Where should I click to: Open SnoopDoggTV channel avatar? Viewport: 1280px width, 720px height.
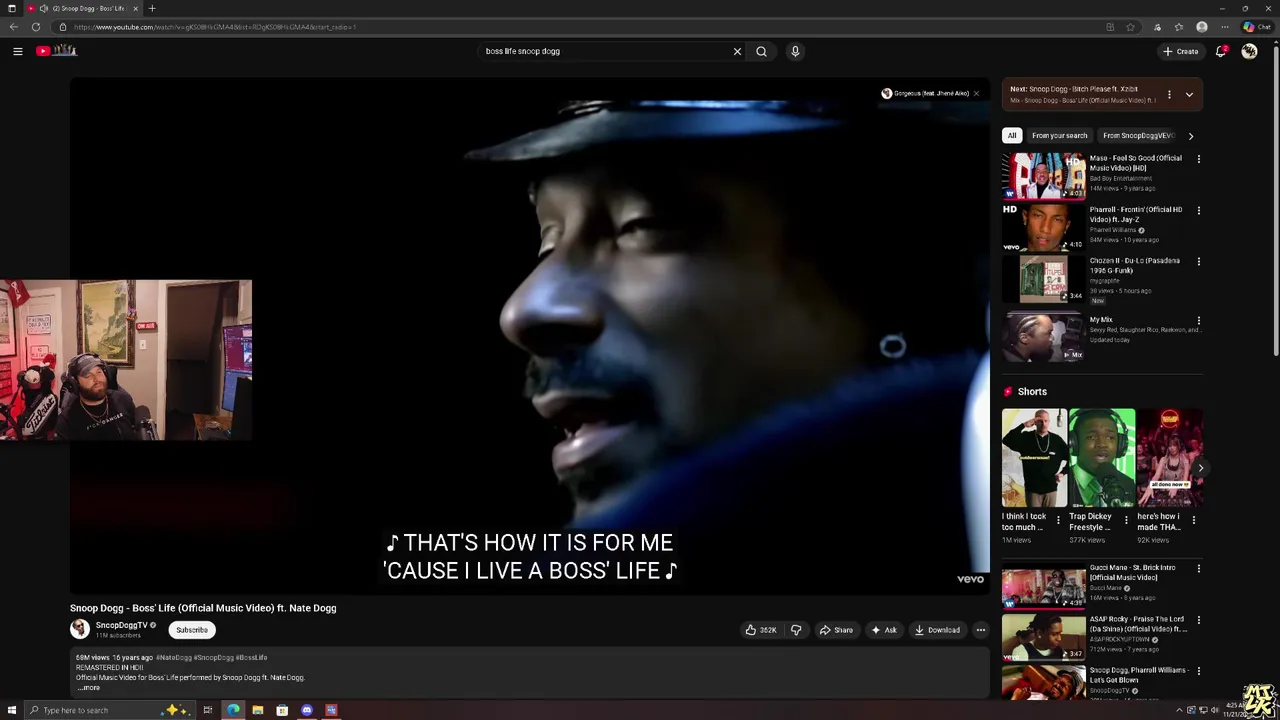[79, 629]
